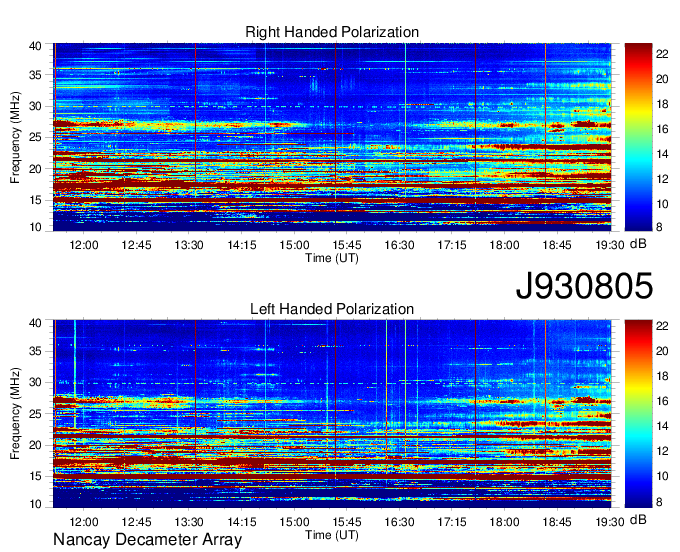
Task: Click the 18 dB tick on the right-handed color bar
Action: point(662,104)
